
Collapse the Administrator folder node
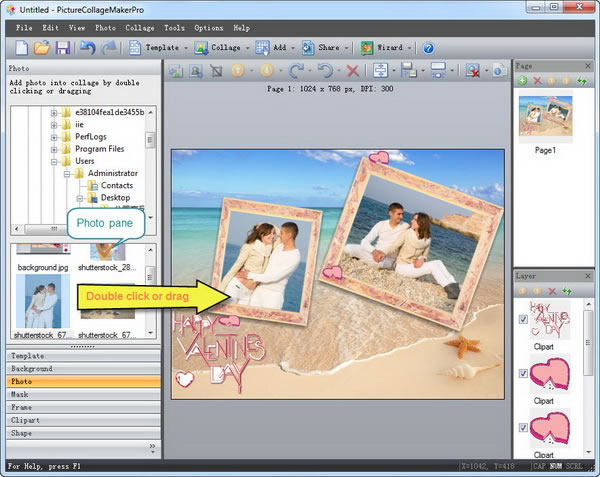[67, 174]
